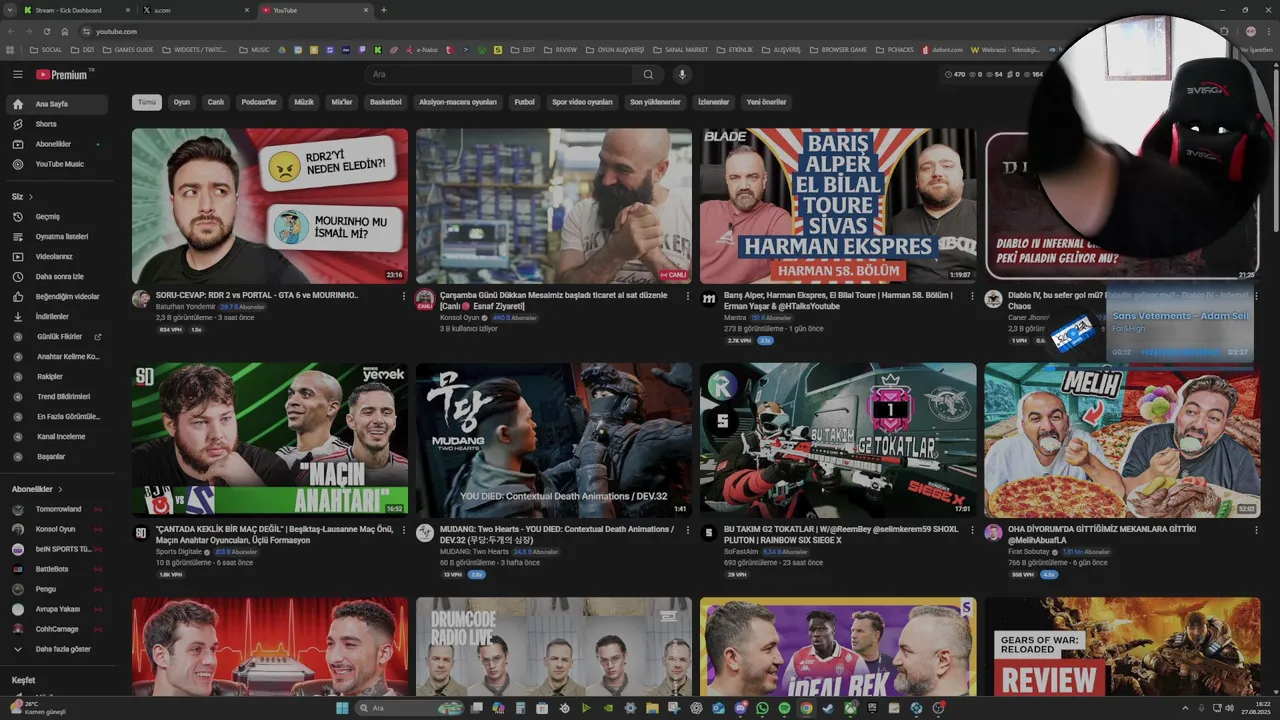Select the Yeni öneriler filter chip
This screenshot has height=720, width=1280.
coord(766,102)
